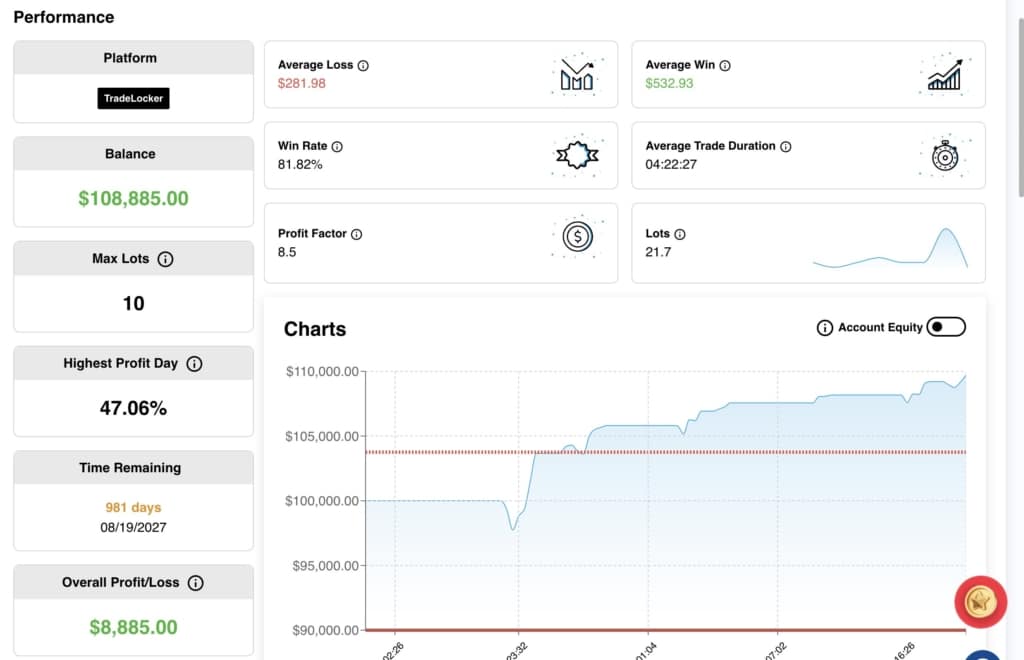Click the Platform card header
Image resolution: width=1024 pixels, height=660 pixels.
(133, 58)
